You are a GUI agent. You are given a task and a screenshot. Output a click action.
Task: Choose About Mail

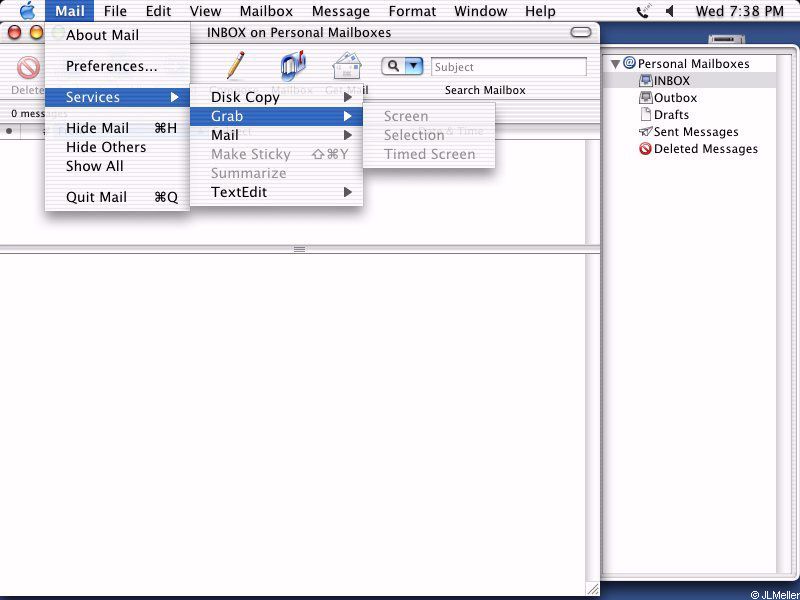pos(117,35)
